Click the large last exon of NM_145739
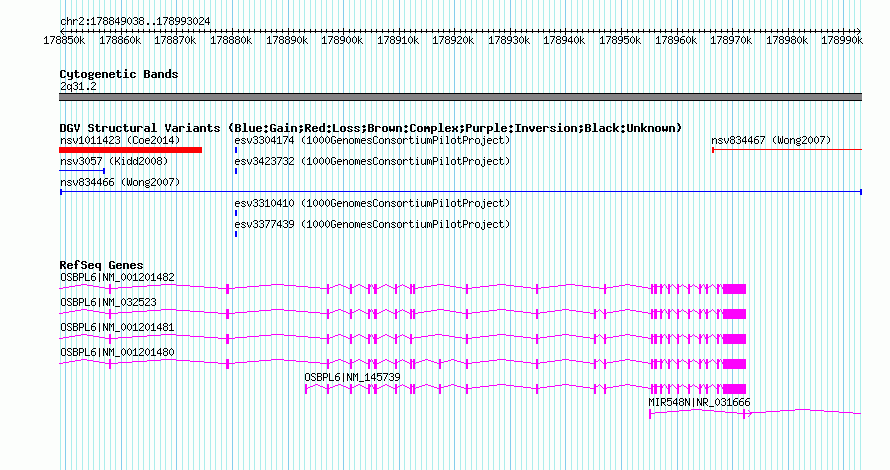The width and height of the screenshot is (890, 470). point(734,389)
